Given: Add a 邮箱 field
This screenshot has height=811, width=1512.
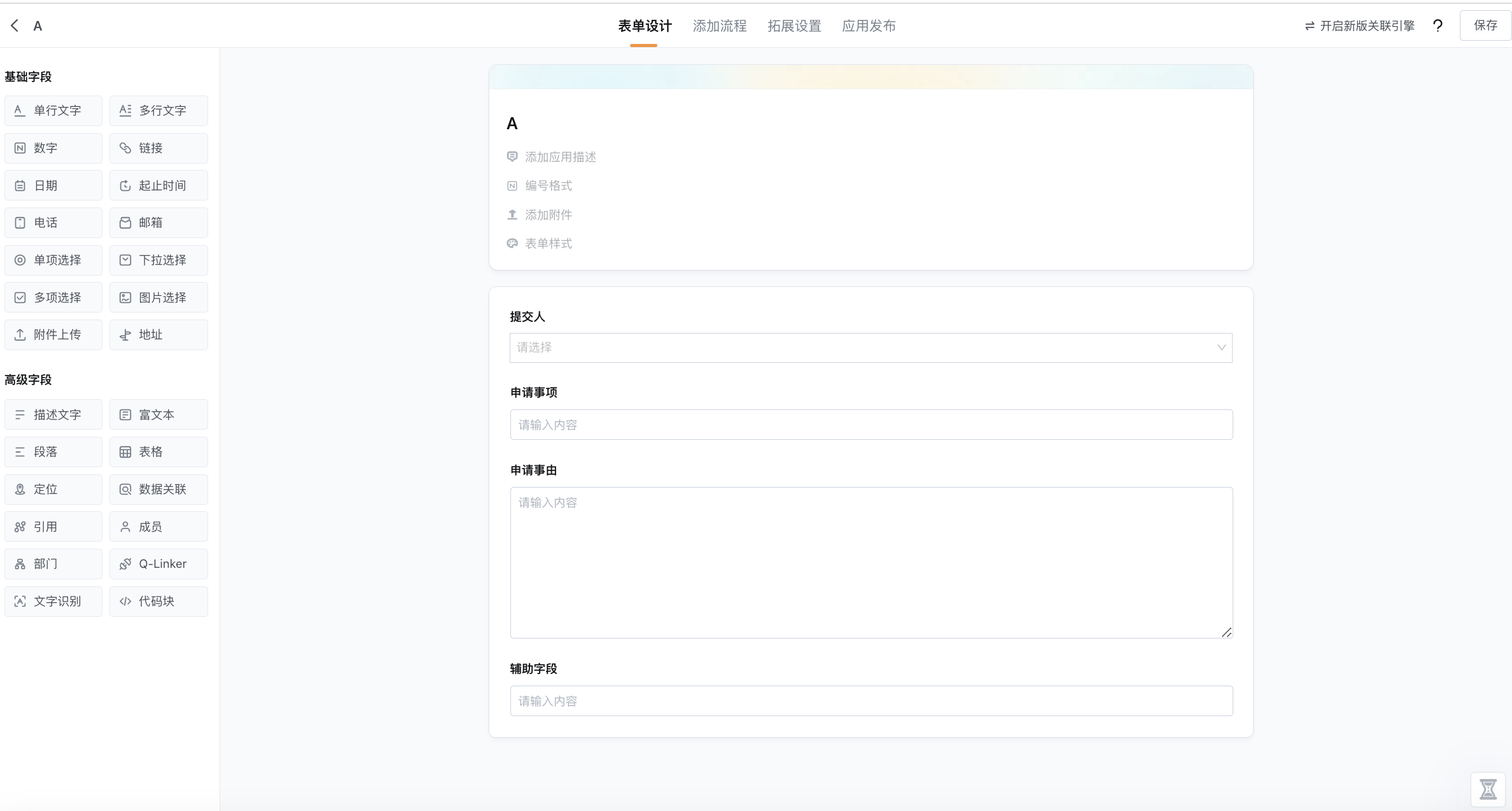Looking at the screenshot, I should tap(158, 223).
